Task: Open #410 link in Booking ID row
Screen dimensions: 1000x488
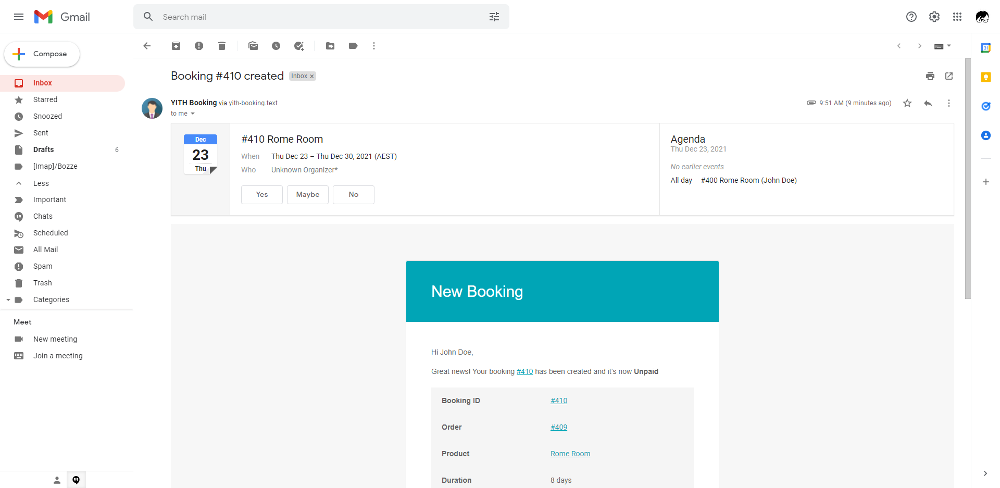Action: [x=559, y=401]
